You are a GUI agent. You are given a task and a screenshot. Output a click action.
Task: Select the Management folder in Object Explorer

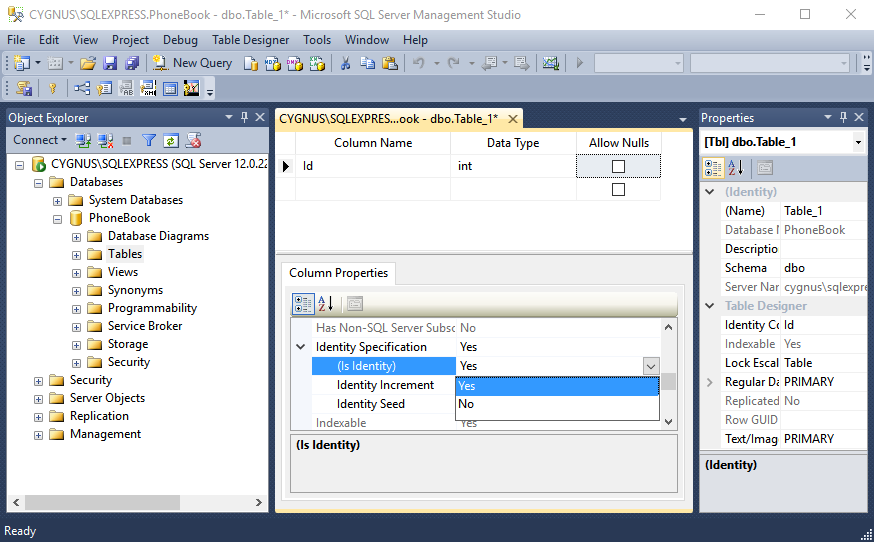[105, 434]
